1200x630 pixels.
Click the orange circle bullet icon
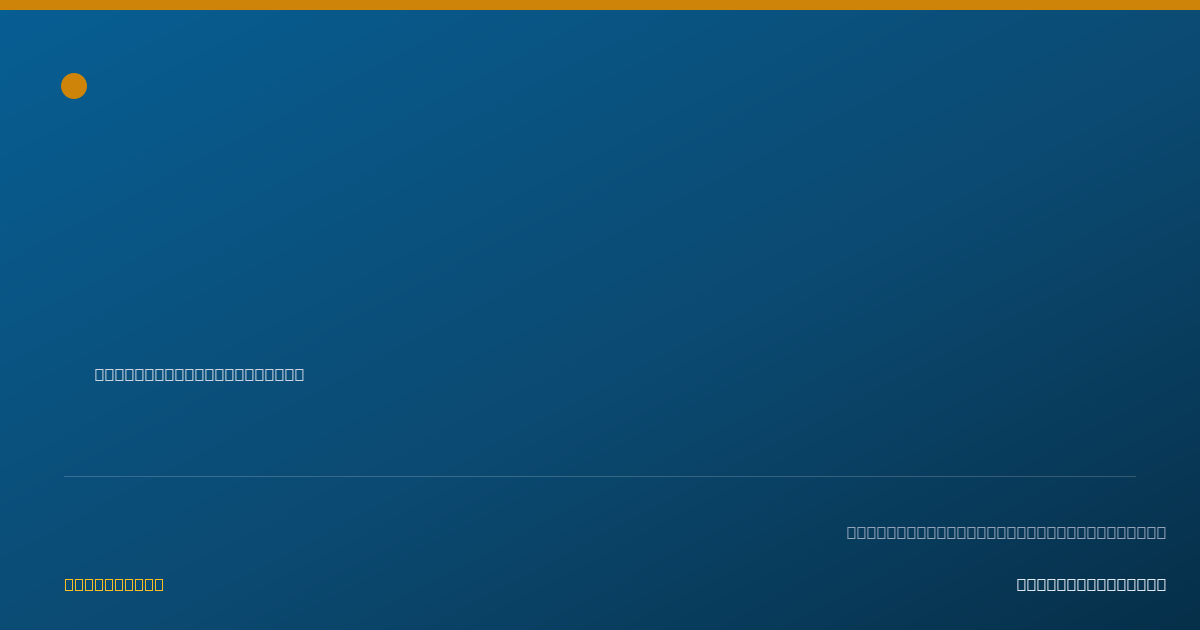tap(74, 86)
